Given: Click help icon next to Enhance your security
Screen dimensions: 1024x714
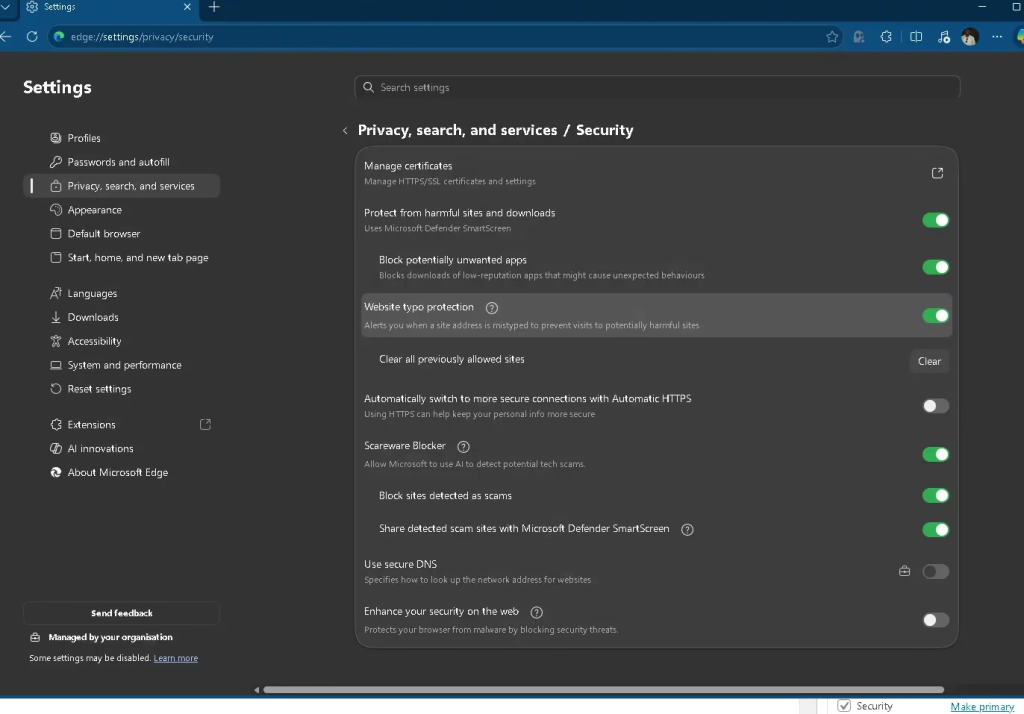Looking at the screenshot, I should [x=537, y=612].
